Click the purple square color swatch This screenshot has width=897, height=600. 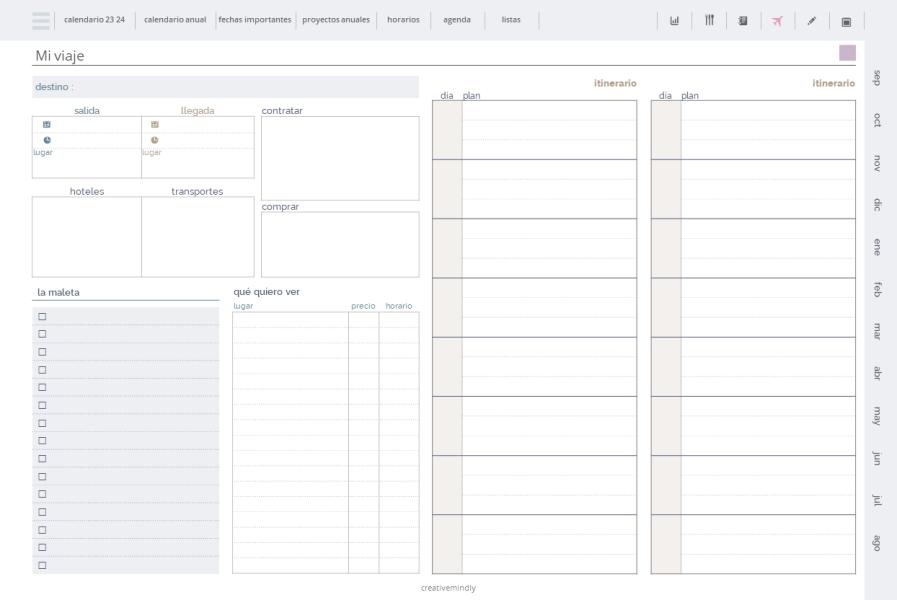[847, 53]
